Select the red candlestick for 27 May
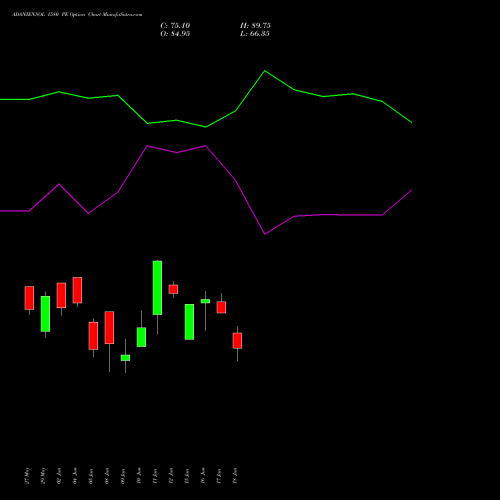The height and width of the screenshot is (500, 500). coord(29,298)
